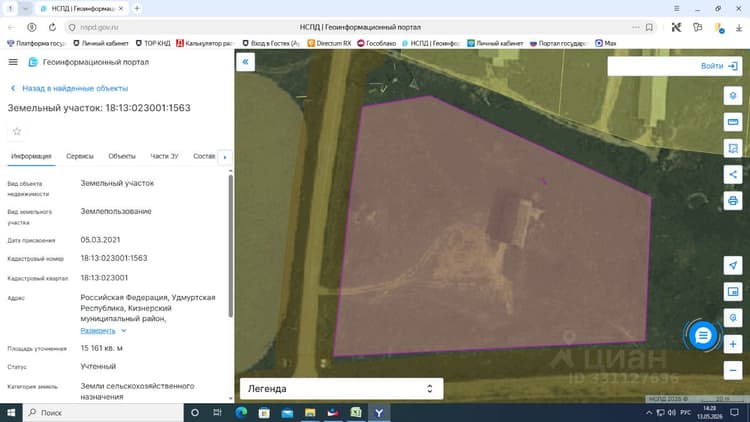Viewport: 750px width, 422px height.
Task: Open the chat assistant bubble
Action: pyautogui.click(x=702, y=336)
